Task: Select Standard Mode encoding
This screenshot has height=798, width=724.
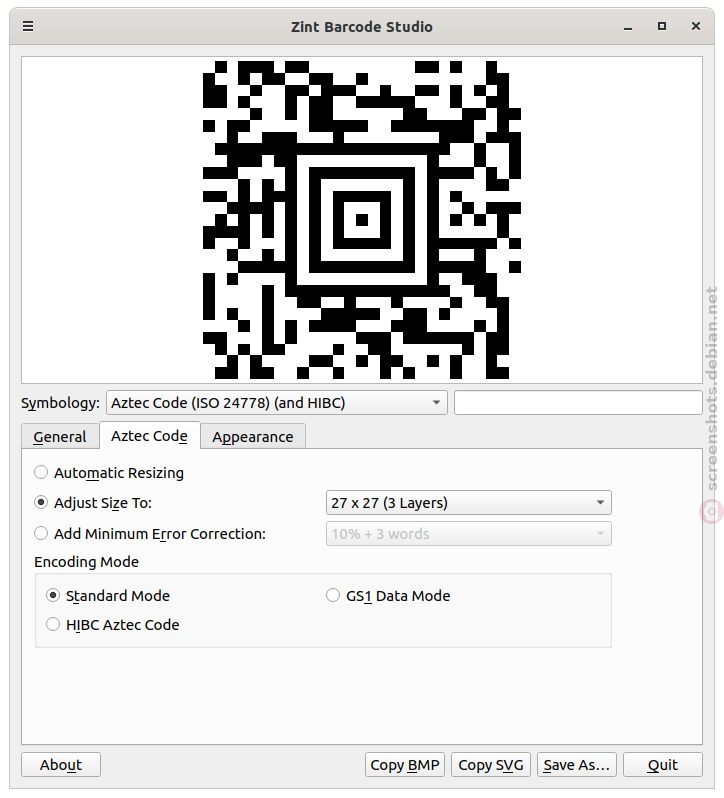Action: (108, 595)
